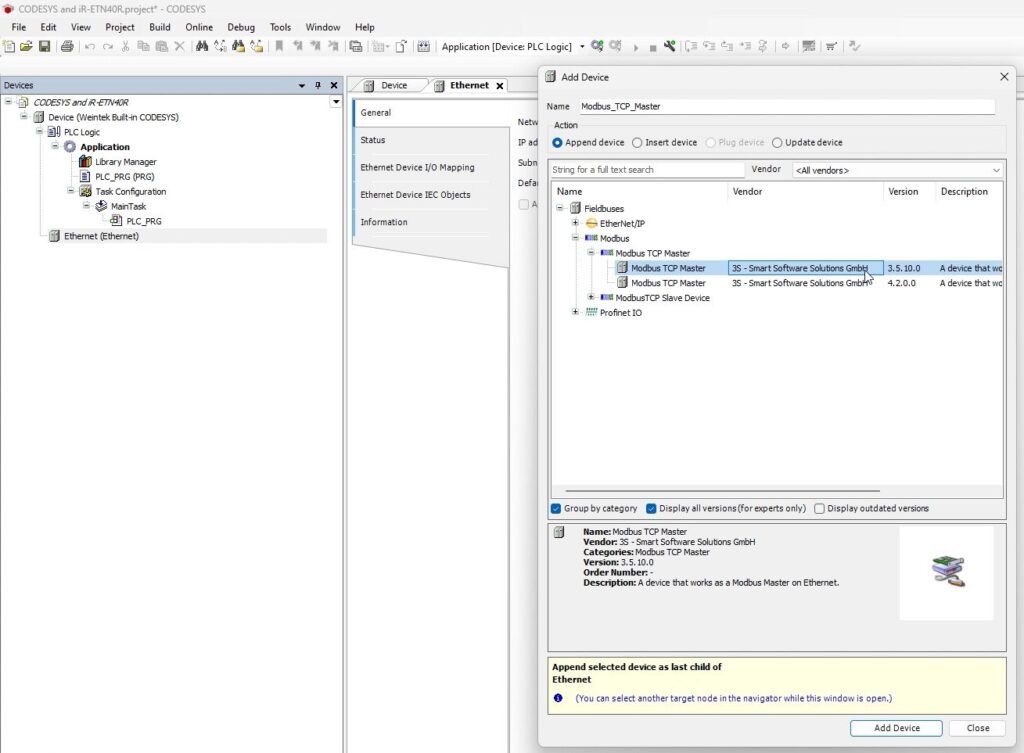Click the Close button in Add Device dialog
The height and width of the screenshot is (753, 1024).
point(978,728)
